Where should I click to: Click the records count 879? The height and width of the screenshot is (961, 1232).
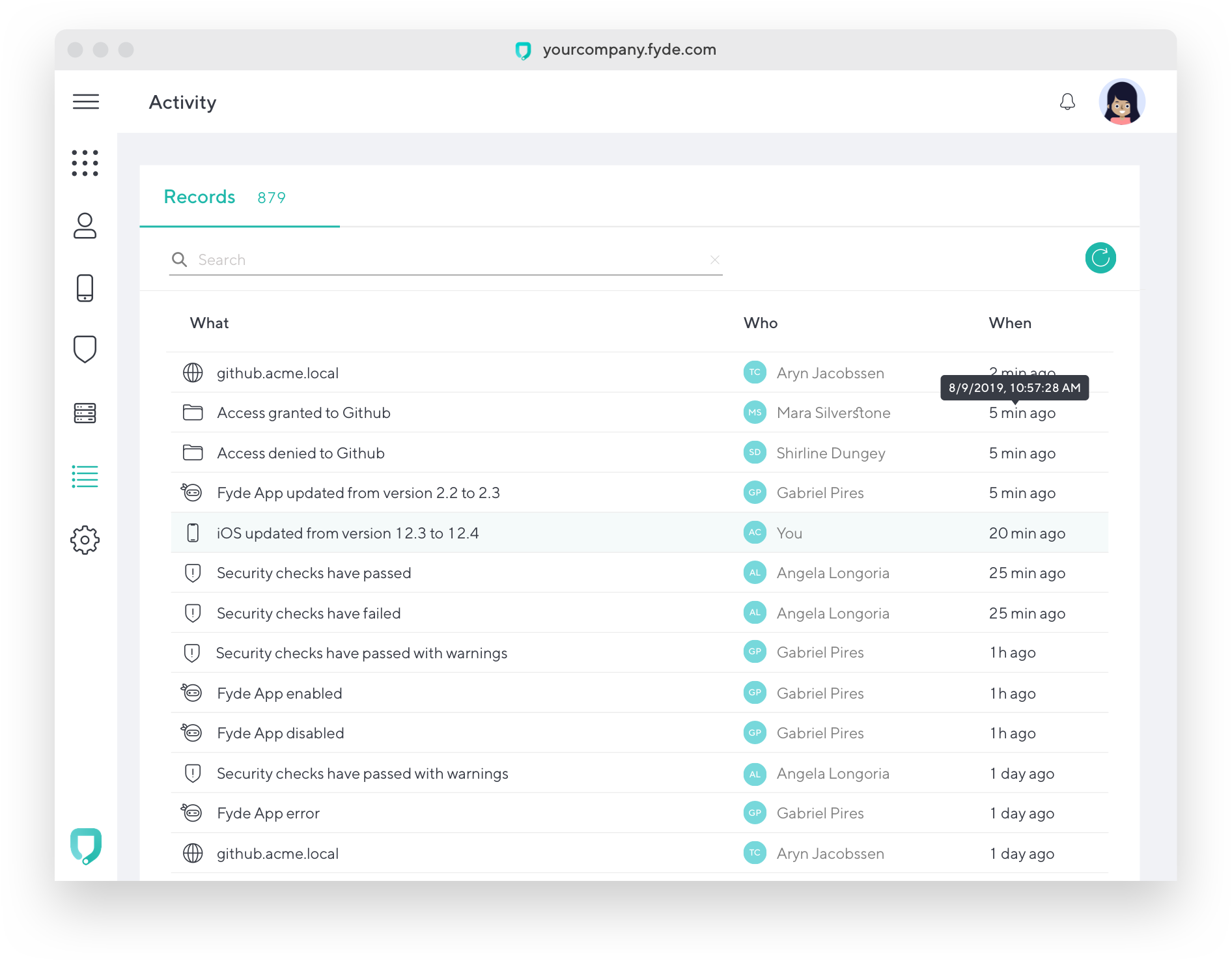click(x=272, y=197)
